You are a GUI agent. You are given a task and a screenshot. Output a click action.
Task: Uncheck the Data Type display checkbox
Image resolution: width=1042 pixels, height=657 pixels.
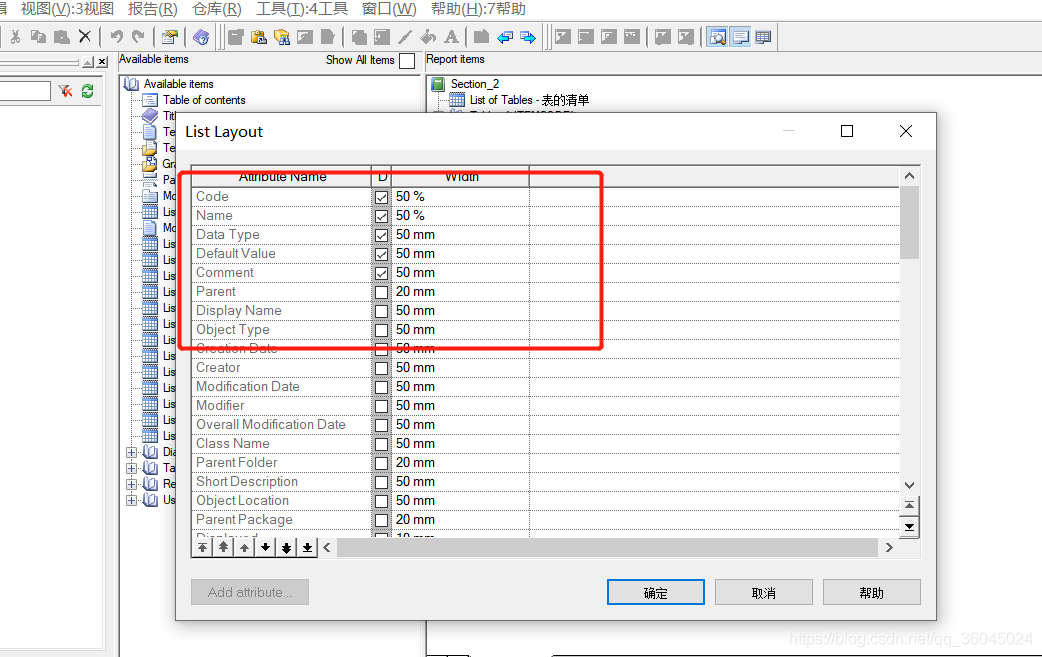pos(381,235)
